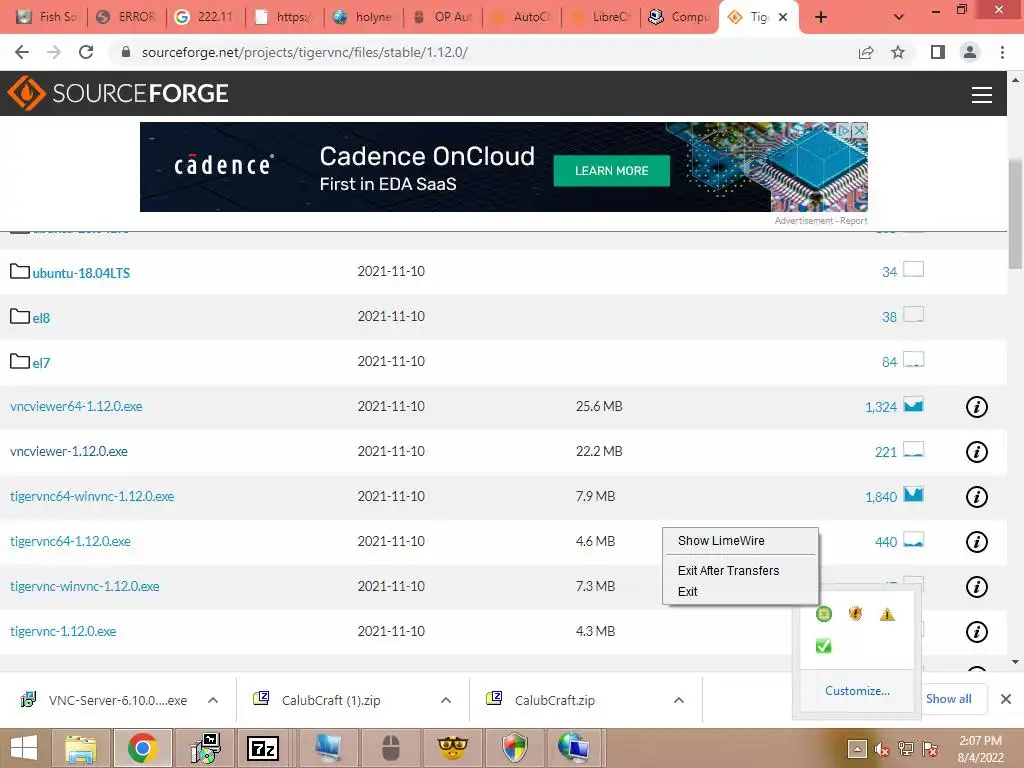1024x768 pixels.
Task: View info for tigervnc64-1.12.0.exe
Action: pos(976,542)
